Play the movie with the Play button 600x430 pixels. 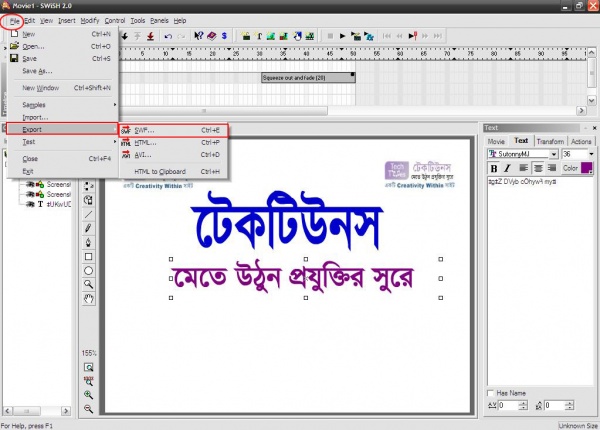pos(342,36)
